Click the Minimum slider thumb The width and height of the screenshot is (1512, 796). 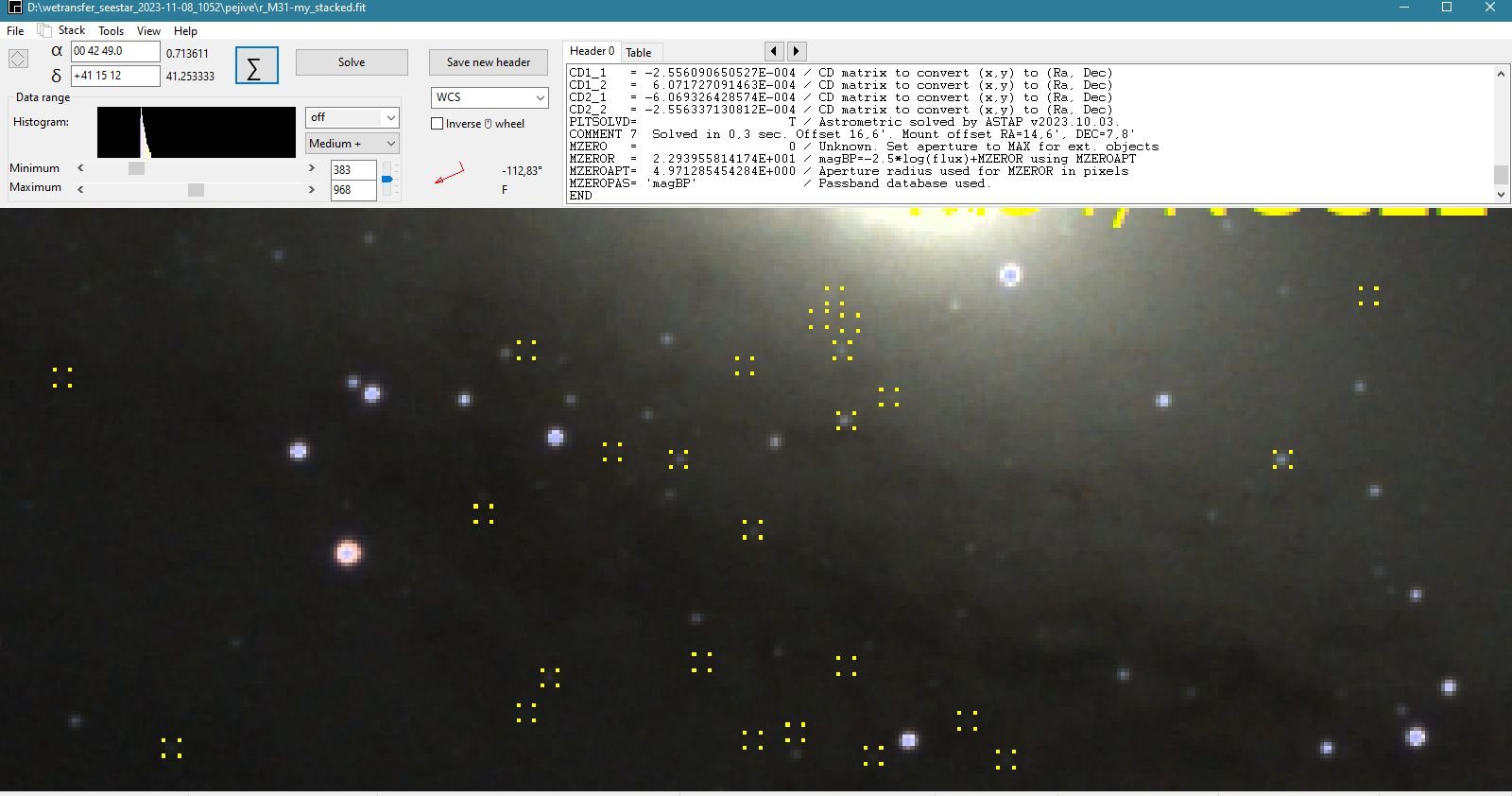136,168
